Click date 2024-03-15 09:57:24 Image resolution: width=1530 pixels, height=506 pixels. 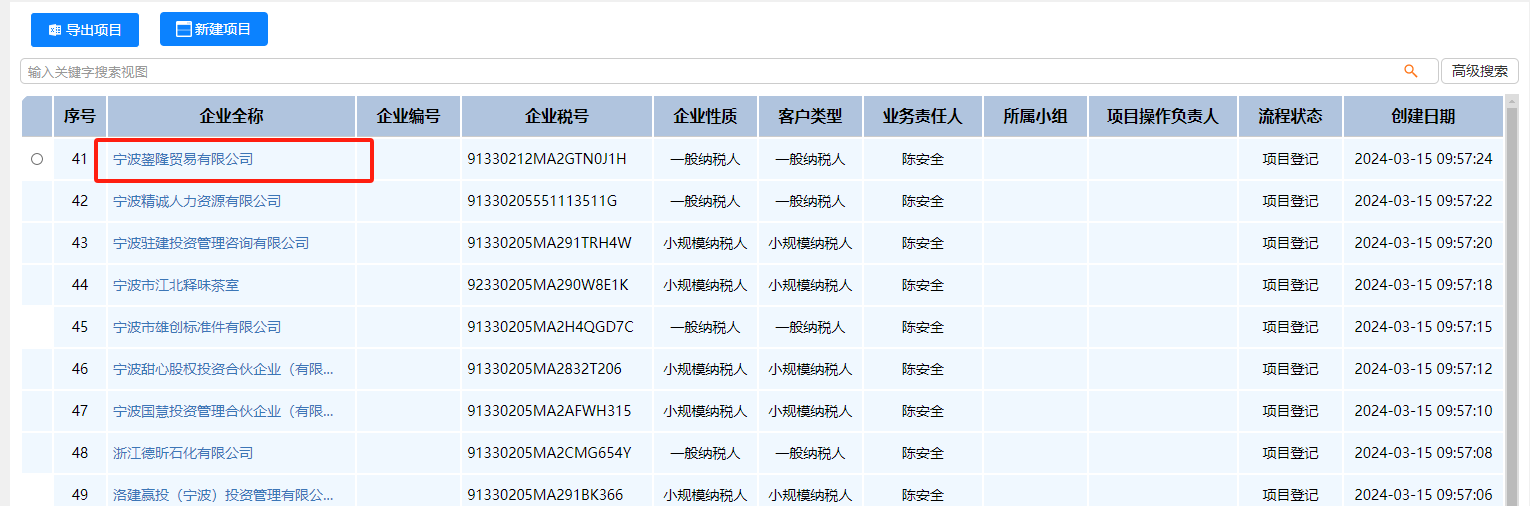coord(1423,159)
